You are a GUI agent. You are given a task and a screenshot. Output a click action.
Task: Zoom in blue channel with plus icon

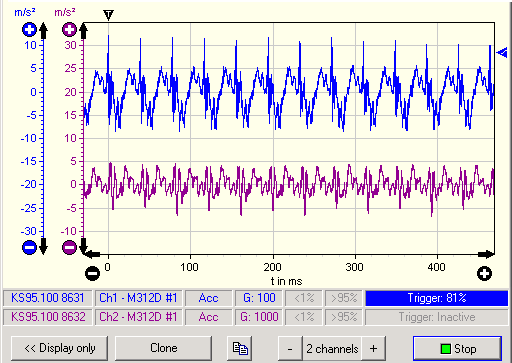click(29, 30)
